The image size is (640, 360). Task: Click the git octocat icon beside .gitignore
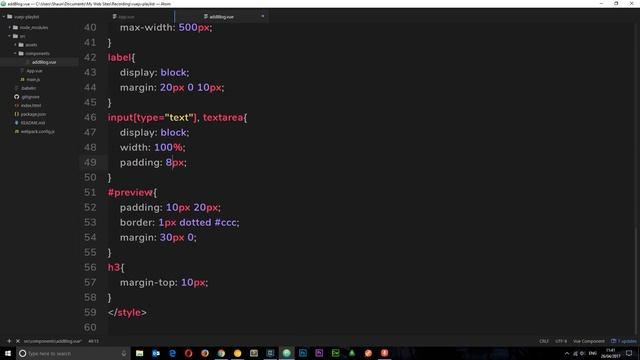[x=16, y=97]
